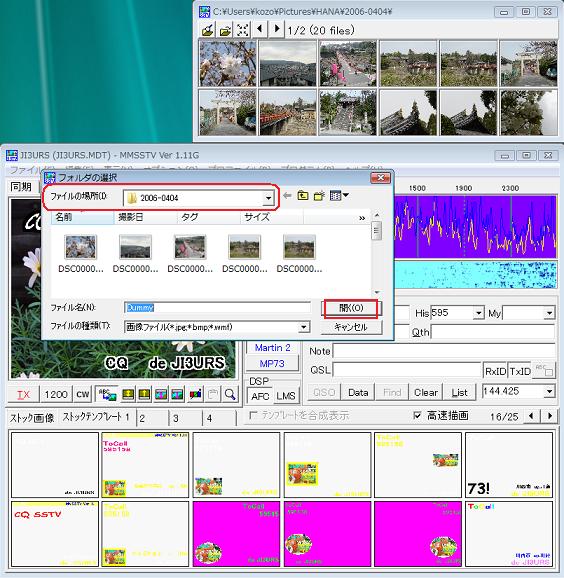Screen dimensions: 564x578
Task: Click the second yellow picture icon in the toolbar
Action: pyautogui.click(x=144, y=394)
